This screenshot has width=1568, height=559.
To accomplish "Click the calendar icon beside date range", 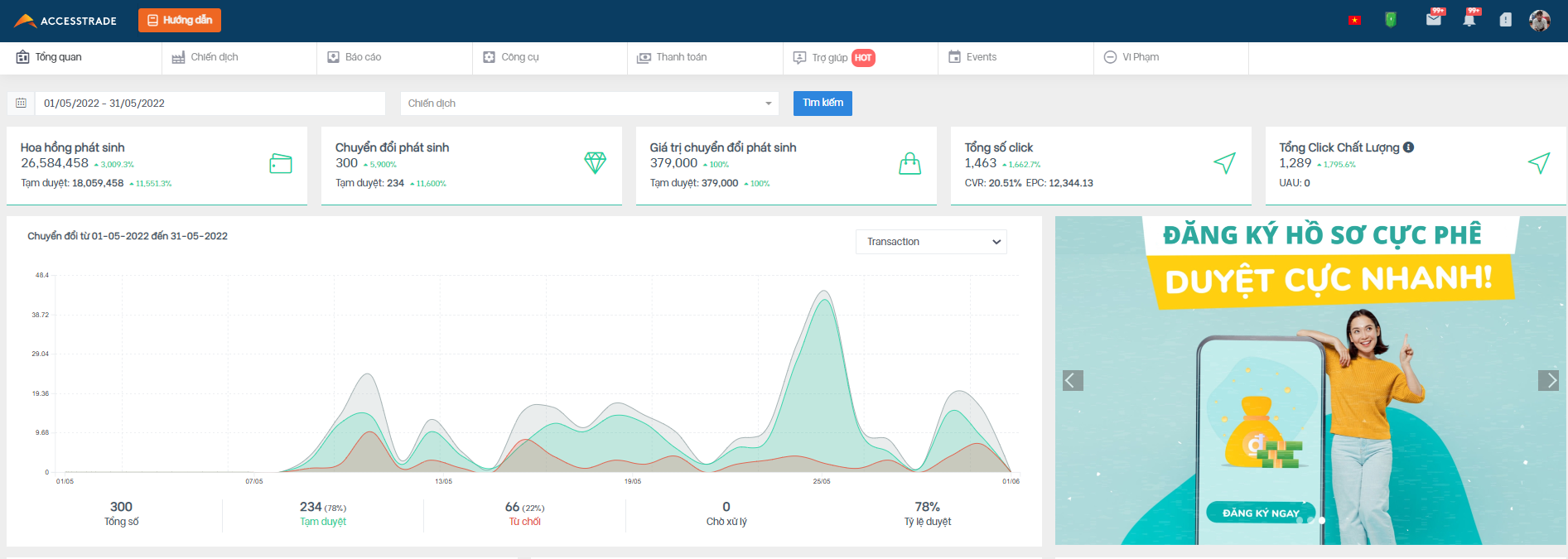I will click(x=21, y=104).
